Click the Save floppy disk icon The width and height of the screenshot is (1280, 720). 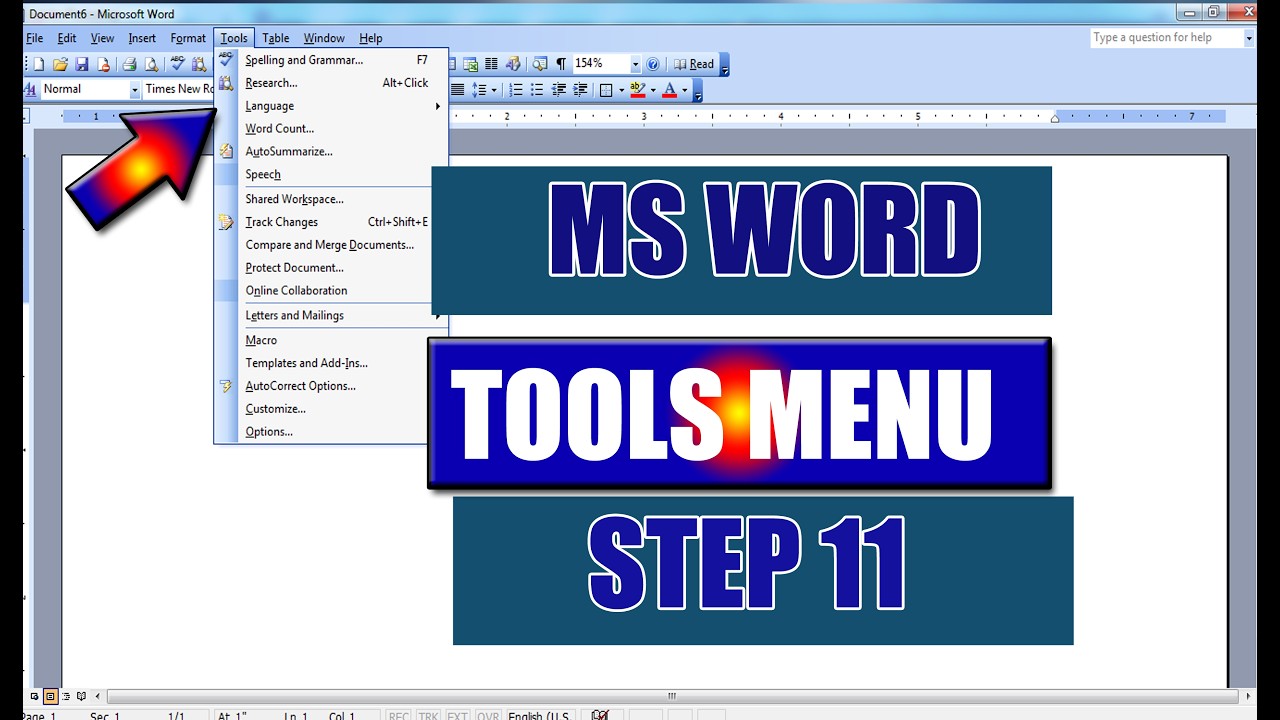pyautogui.click(x=82, y=64)
